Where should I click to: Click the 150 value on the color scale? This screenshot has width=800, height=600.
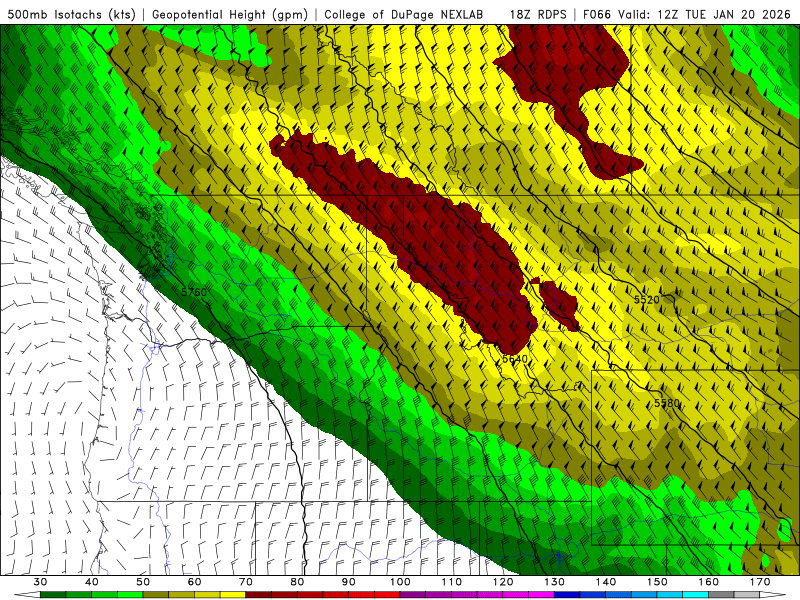coord(657,582)
